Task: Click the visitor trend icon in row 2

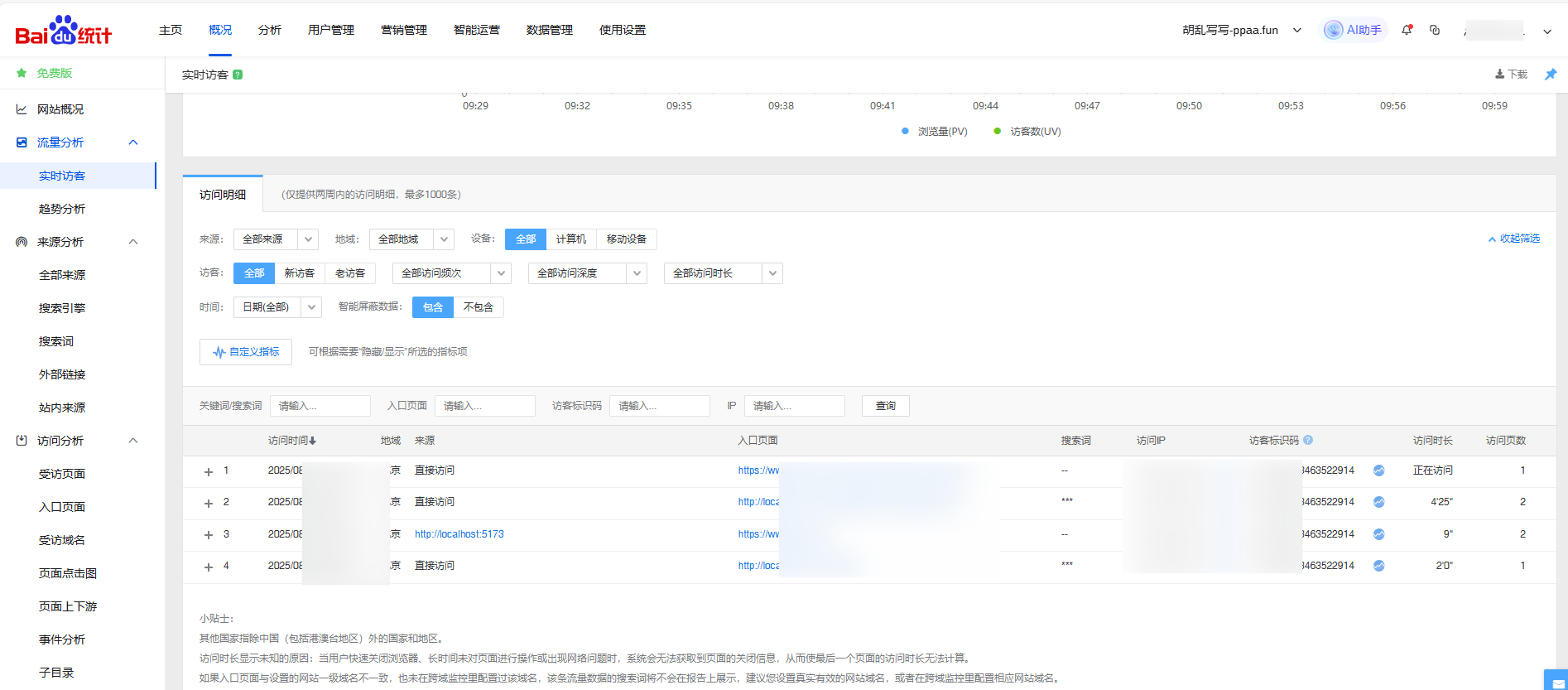Action: coord(1378,502)
